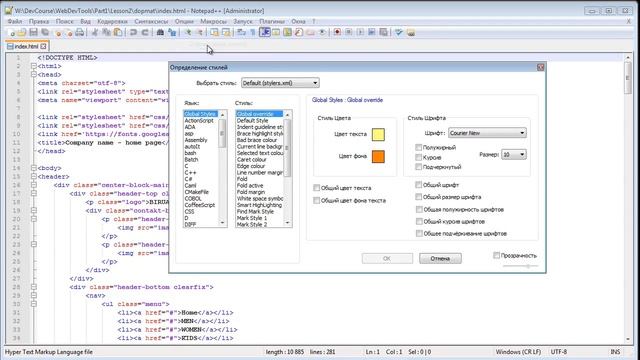Click the Save All toolbar icon
Screen dimensions: 640x360
pos(45,33)
